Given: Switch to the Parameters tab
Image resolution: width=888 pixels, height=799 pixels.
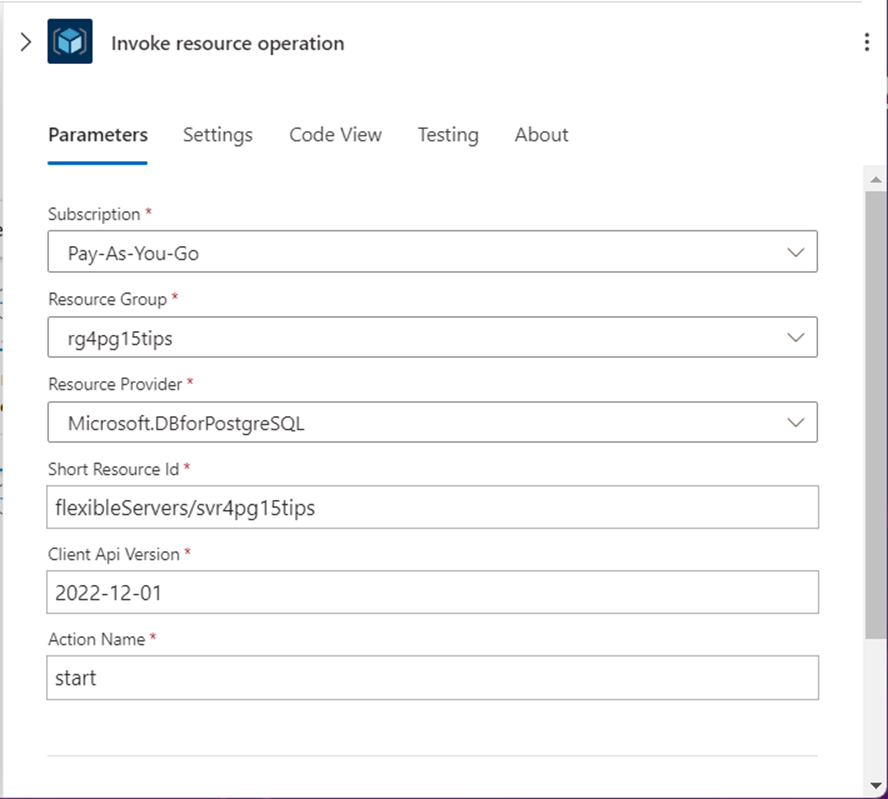Looking at the screenshot, I should click(98, 135).
